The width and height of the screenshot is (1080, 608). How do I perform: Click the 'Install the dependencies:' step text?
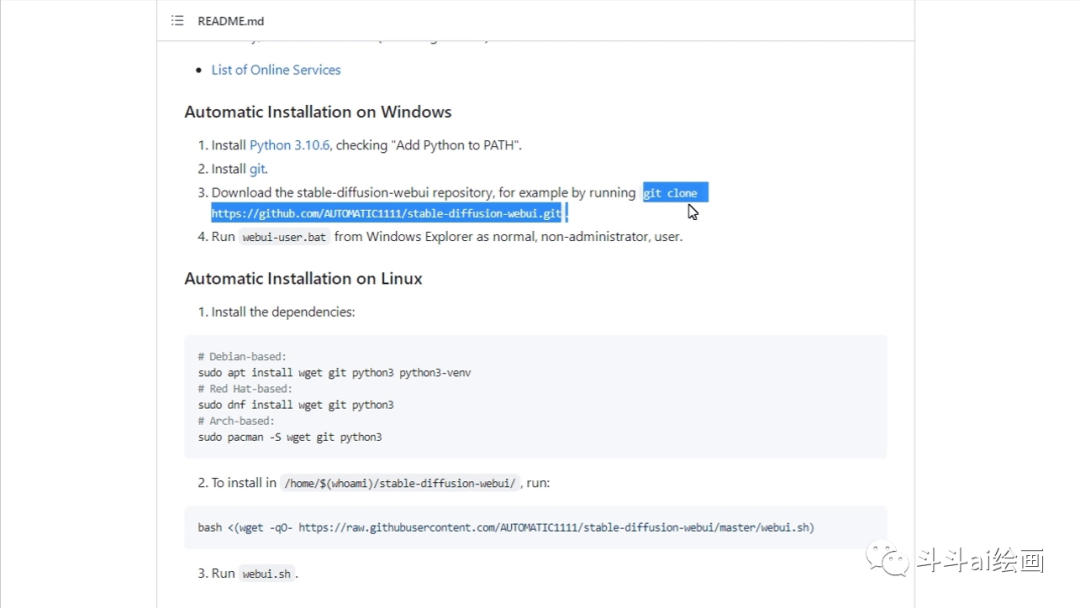(x=283, y=312)
